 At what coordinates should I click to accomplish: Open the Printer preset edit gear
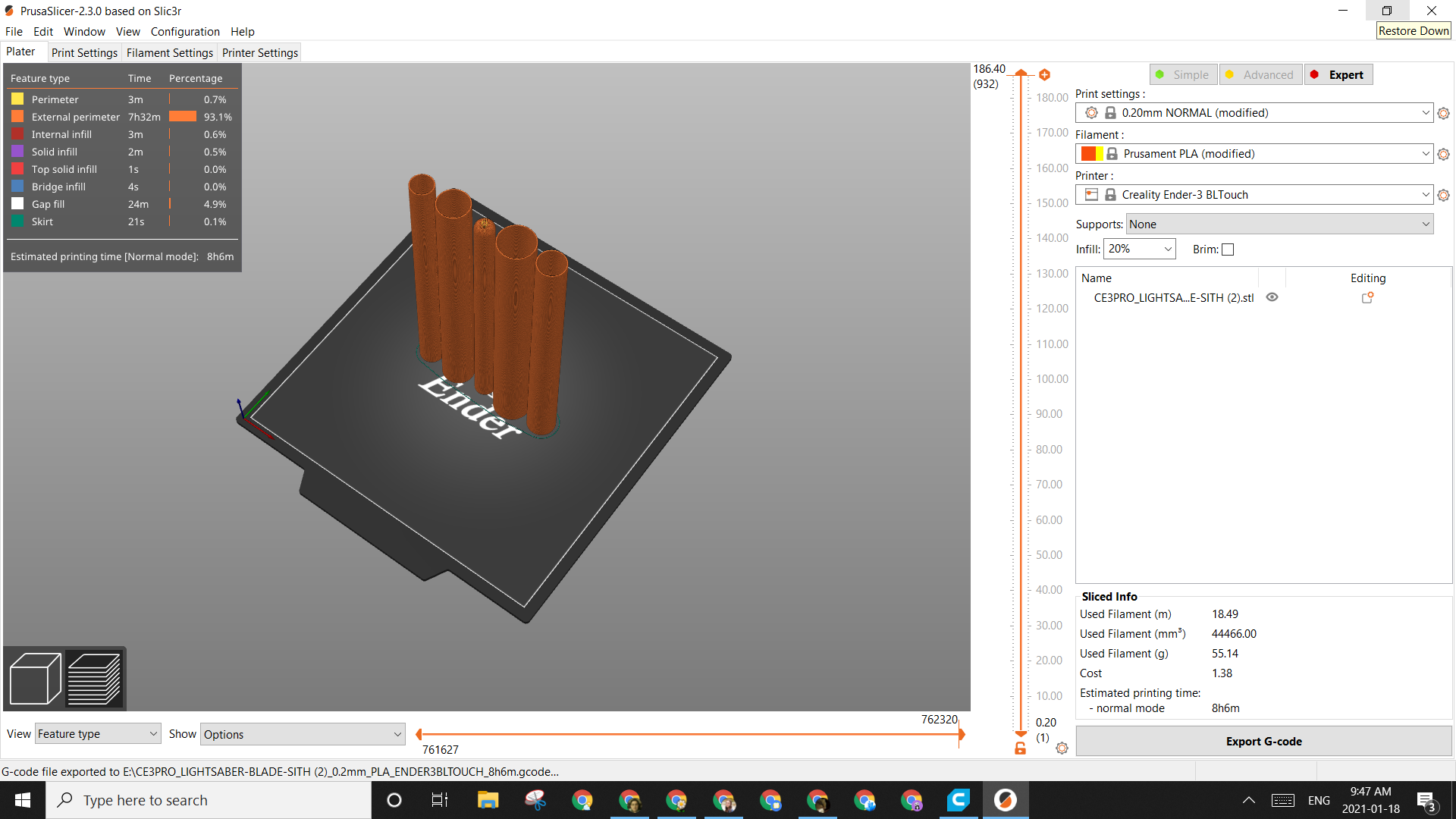1443,195
